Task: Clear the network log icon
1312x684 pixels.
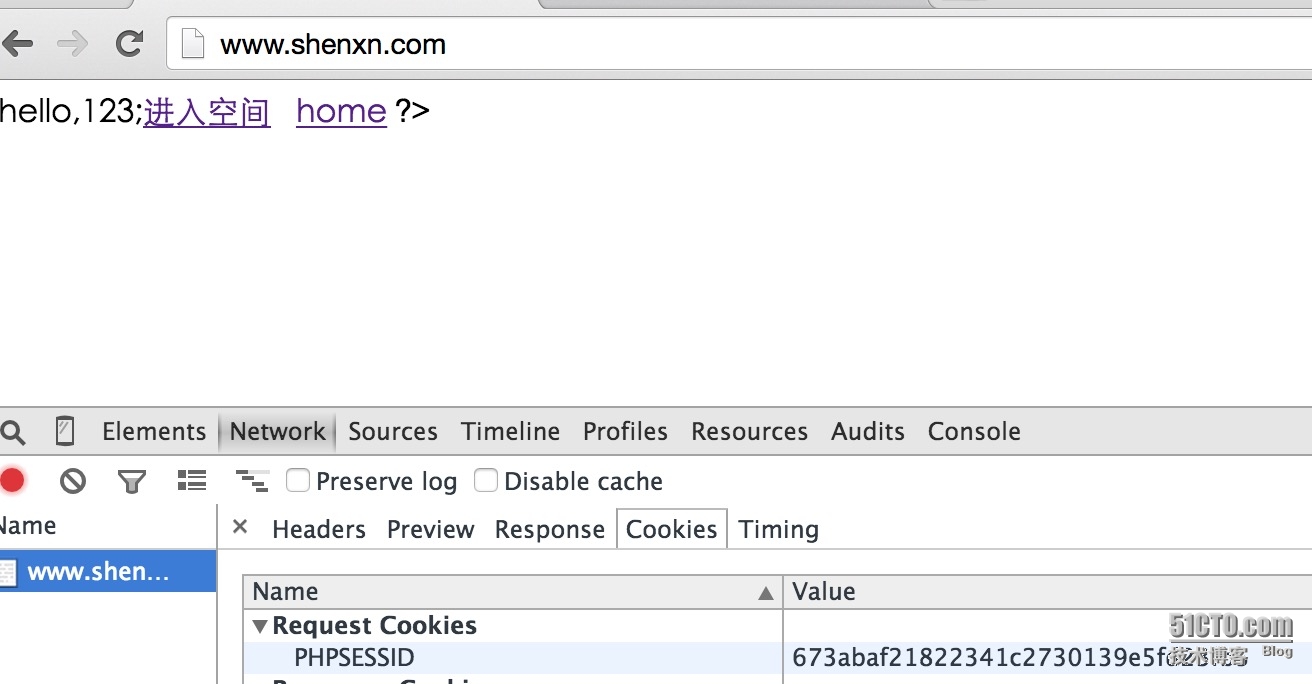Action: coord(72,481)
